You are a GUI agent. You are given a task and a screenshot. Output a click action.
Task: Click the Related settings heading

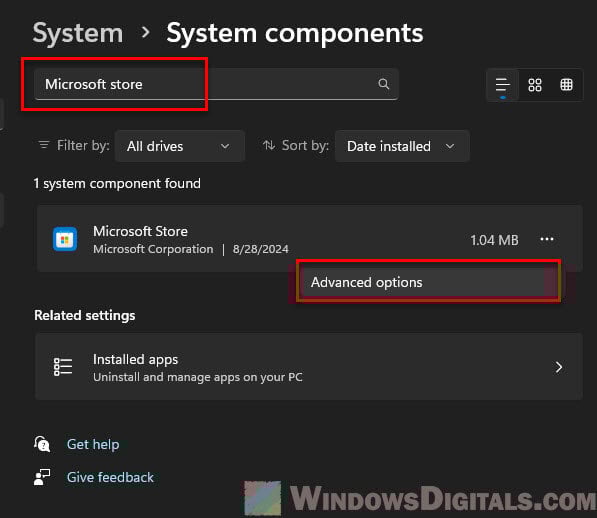tap(85, 316)
